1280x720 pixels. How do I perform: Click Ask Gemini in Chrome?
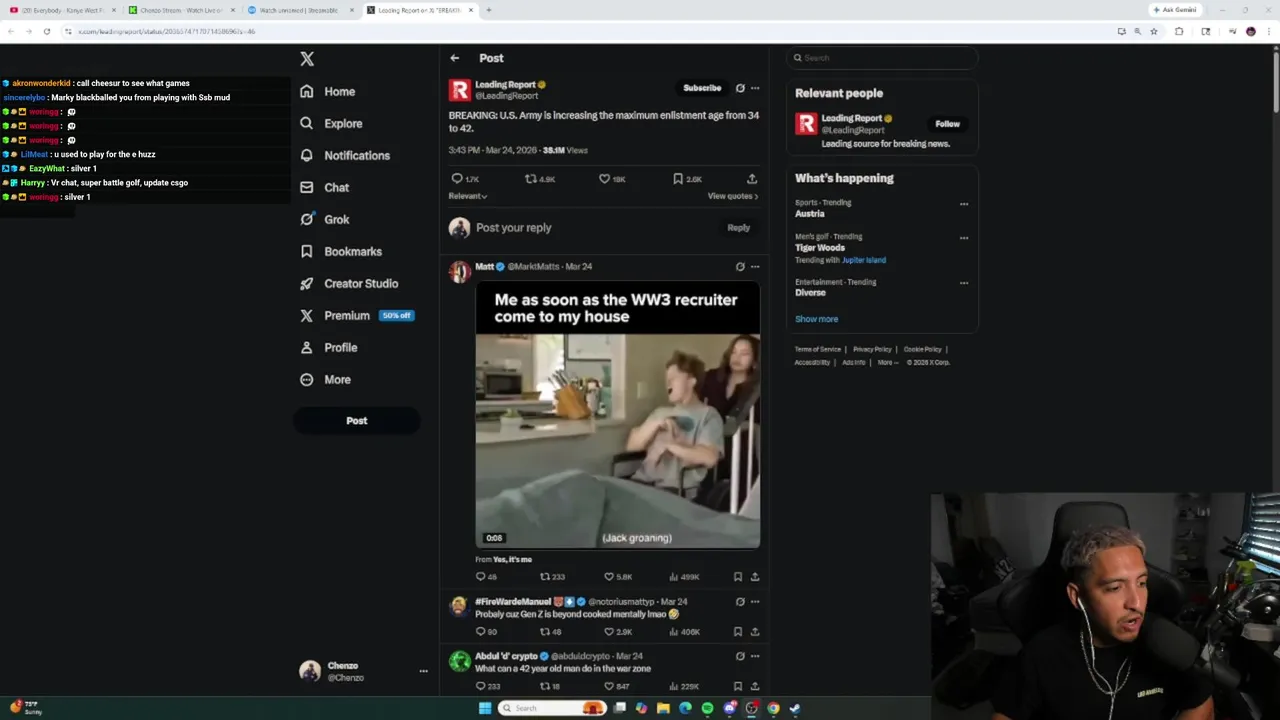[x=1176, y=10]
